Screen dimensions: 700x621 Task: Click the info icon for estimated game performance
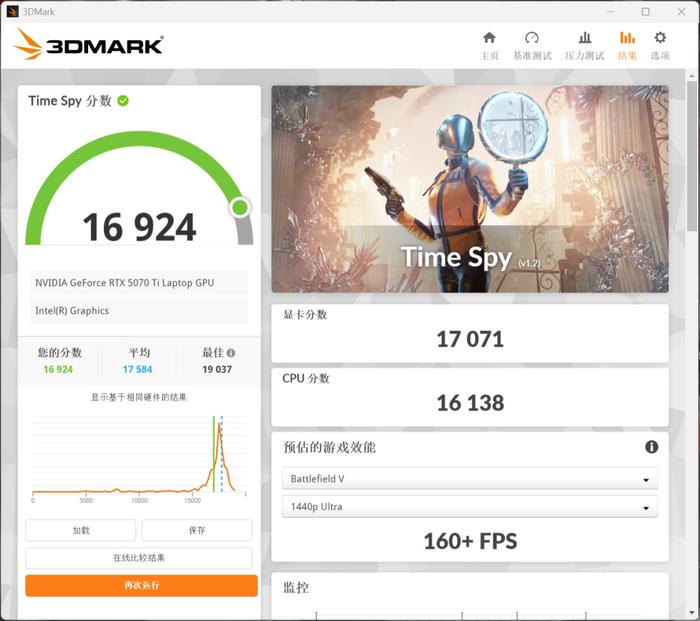651,446
